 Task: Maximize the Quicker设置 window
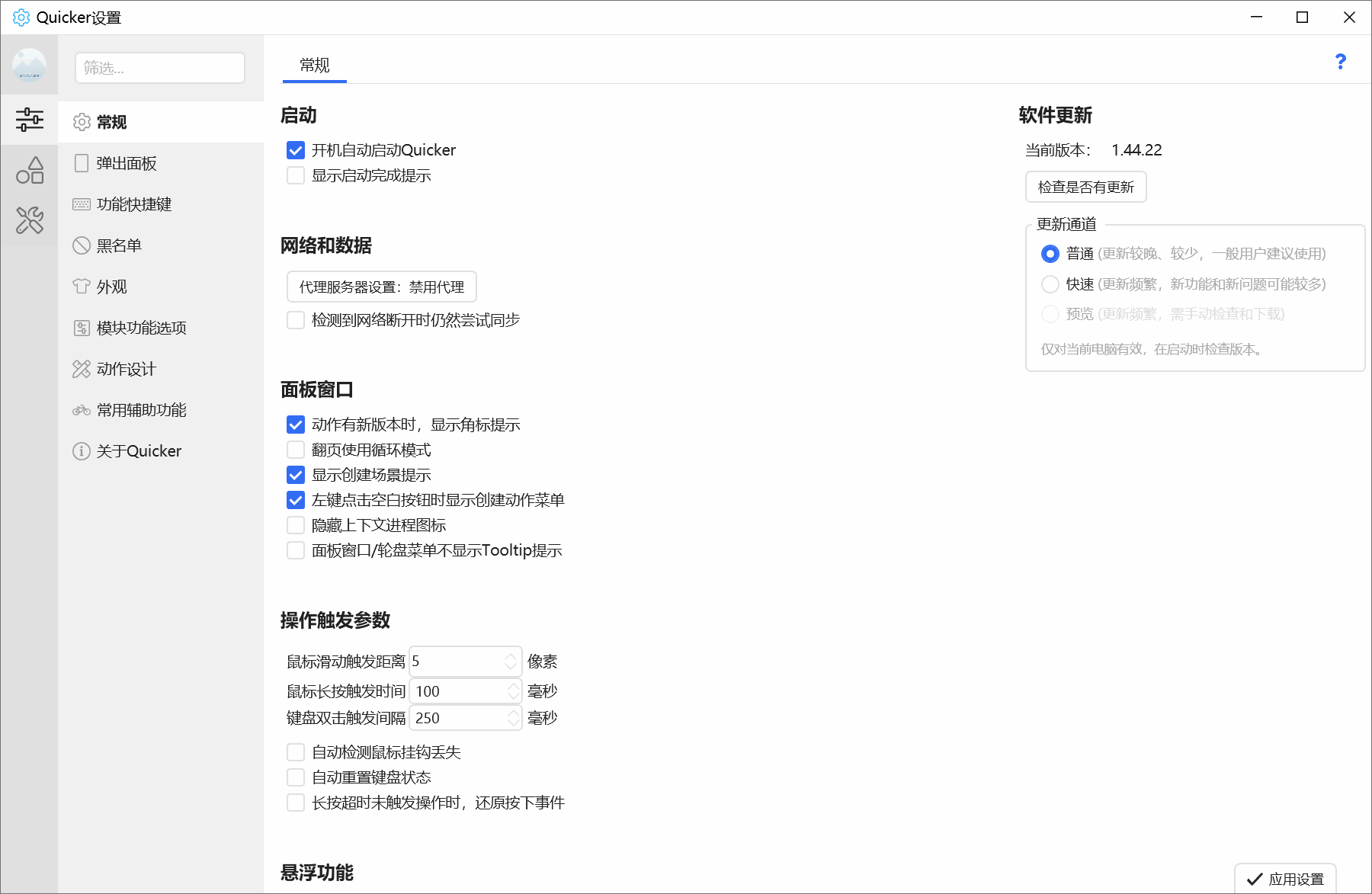(1303, 18)
